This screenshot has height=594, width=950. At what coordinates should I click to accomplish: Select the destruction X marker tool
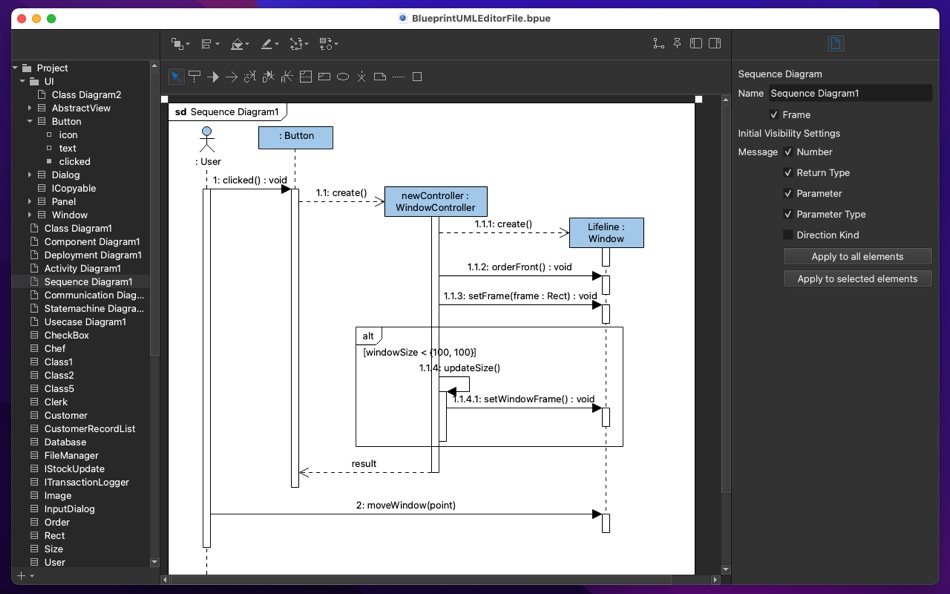point(361,77)
